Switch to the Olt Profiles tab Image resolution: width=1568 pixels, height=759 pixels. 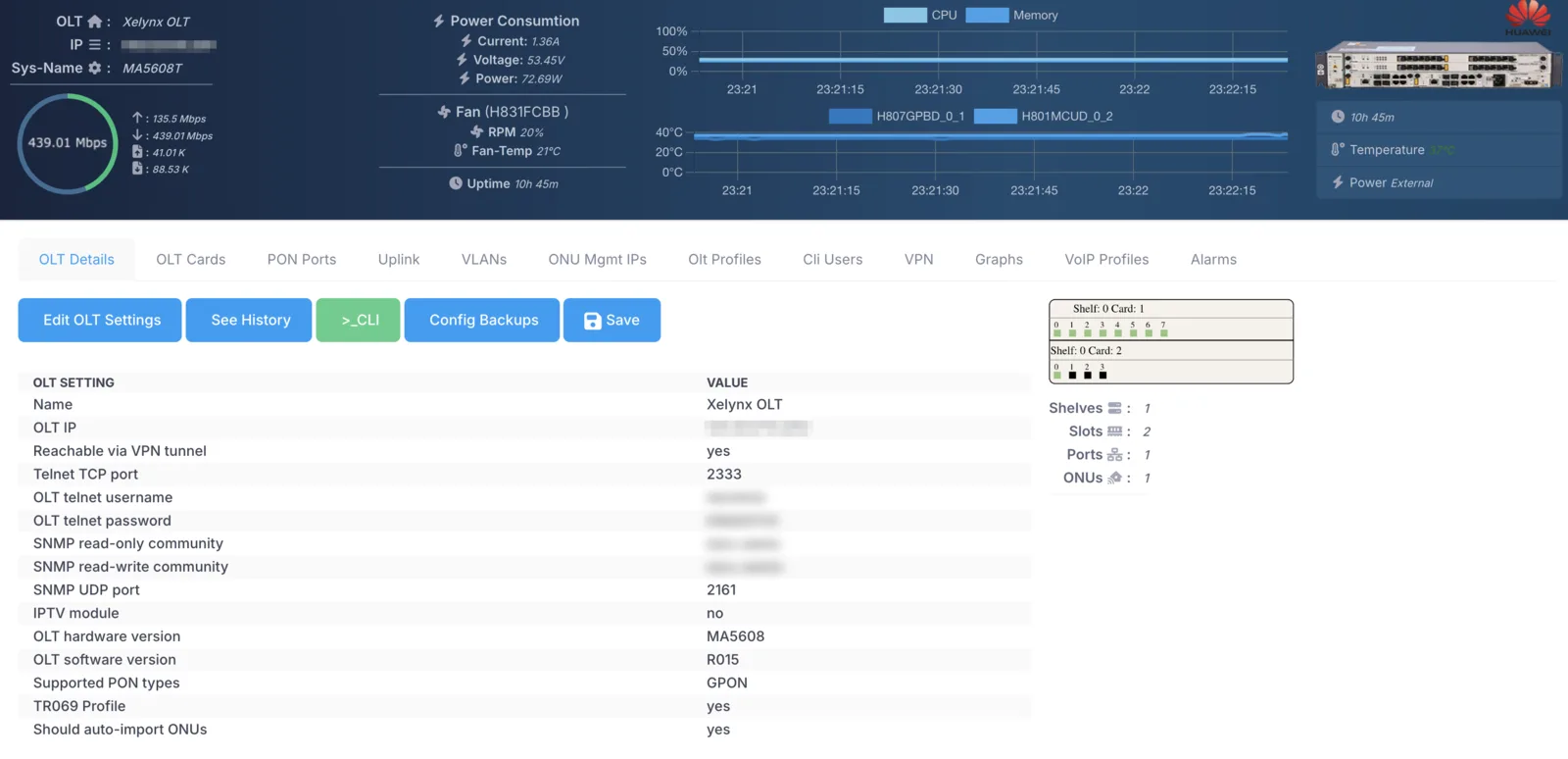click(x=725, y=260)
